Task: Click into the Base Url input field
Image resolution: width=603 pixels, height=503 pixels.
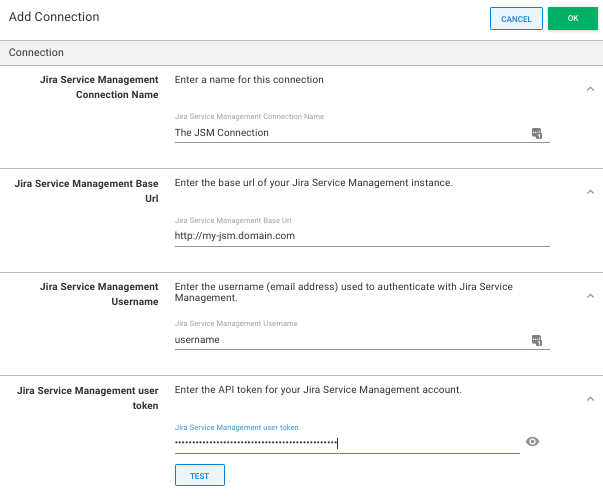Action: click(360, 236)
